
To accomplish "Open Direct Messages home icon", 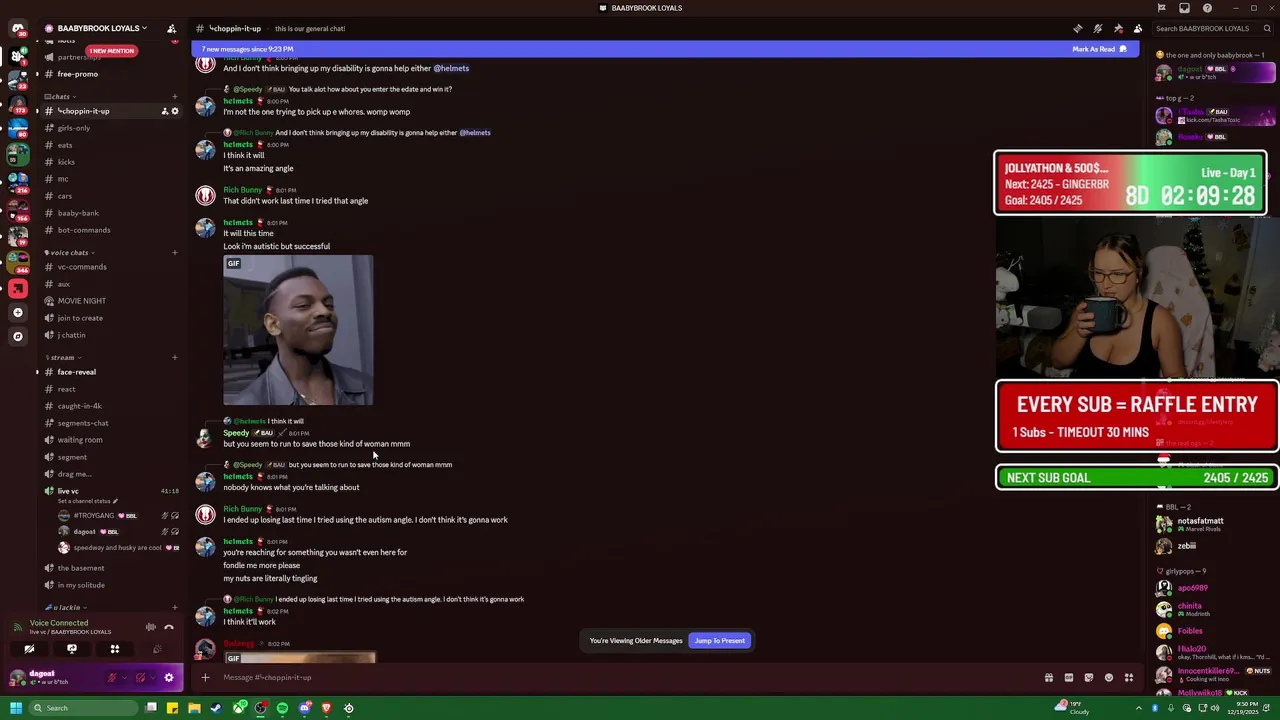I will (x=17, y=29).
